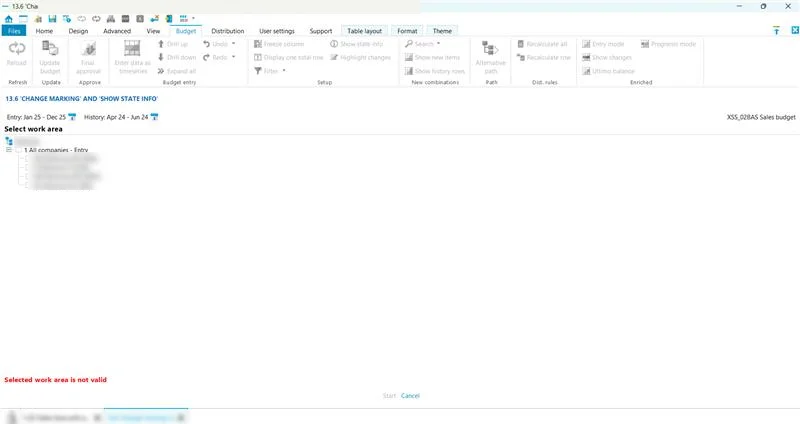The image size is (800, 424).
Task: Click 'History: Apr 24 - Jun 24' text
Action: pyautogui.click(x=116, y=117)
